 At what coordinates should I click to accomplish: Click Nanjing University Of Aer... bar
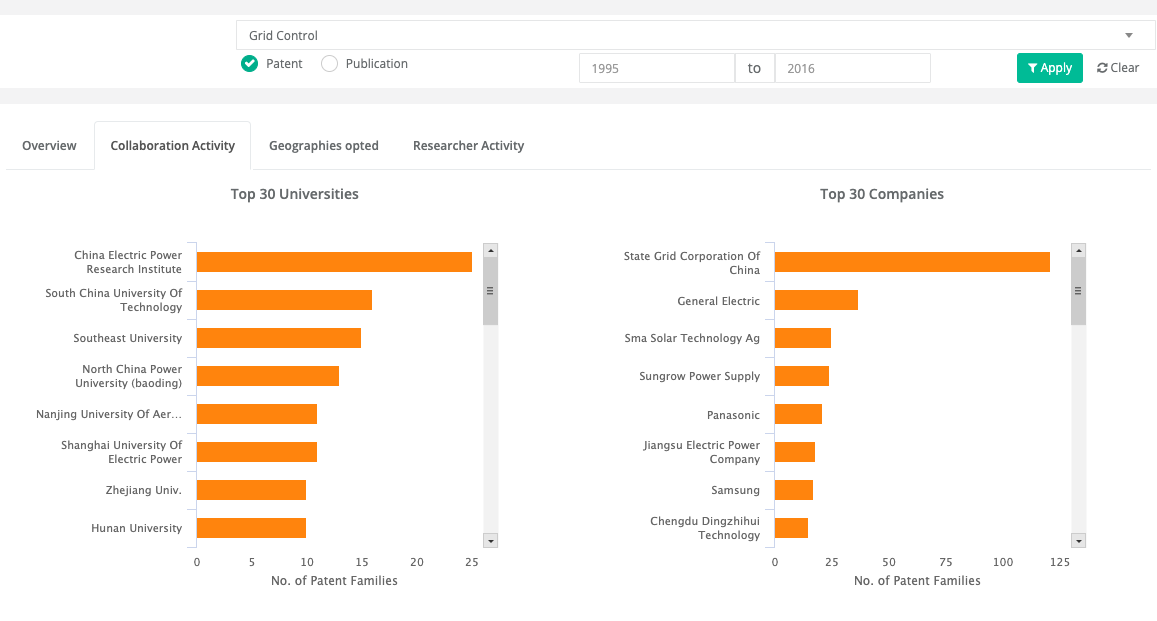coord(257,414)
